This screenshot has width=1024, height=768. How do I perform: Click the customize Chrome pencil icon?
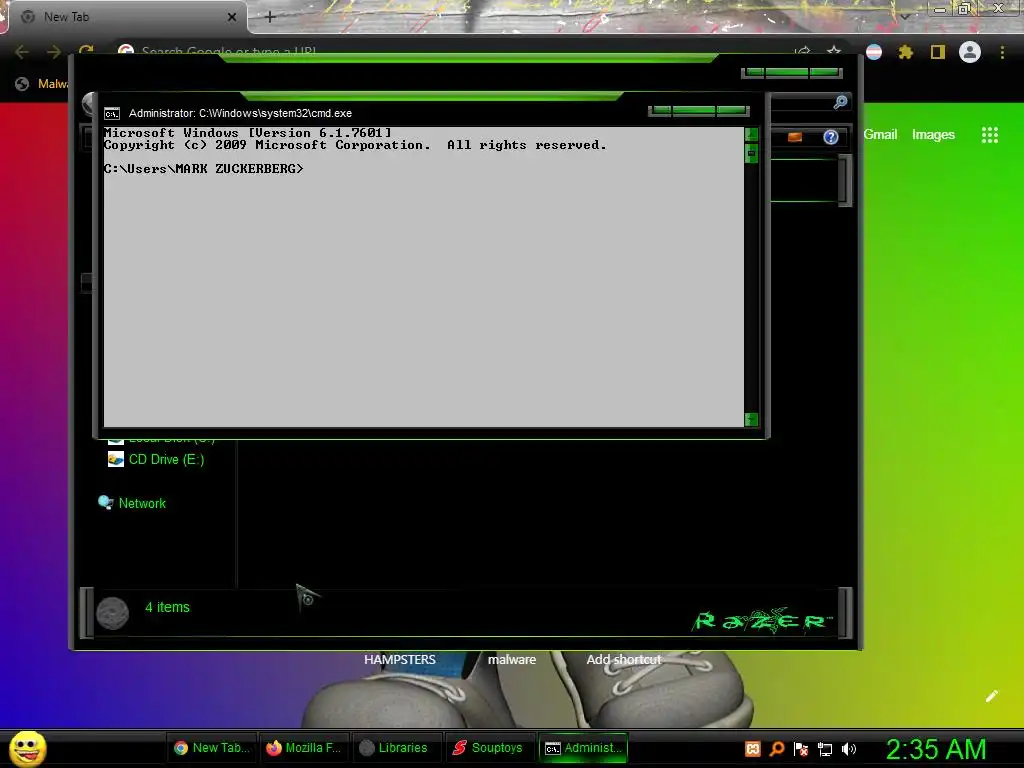tap(991, 696)
